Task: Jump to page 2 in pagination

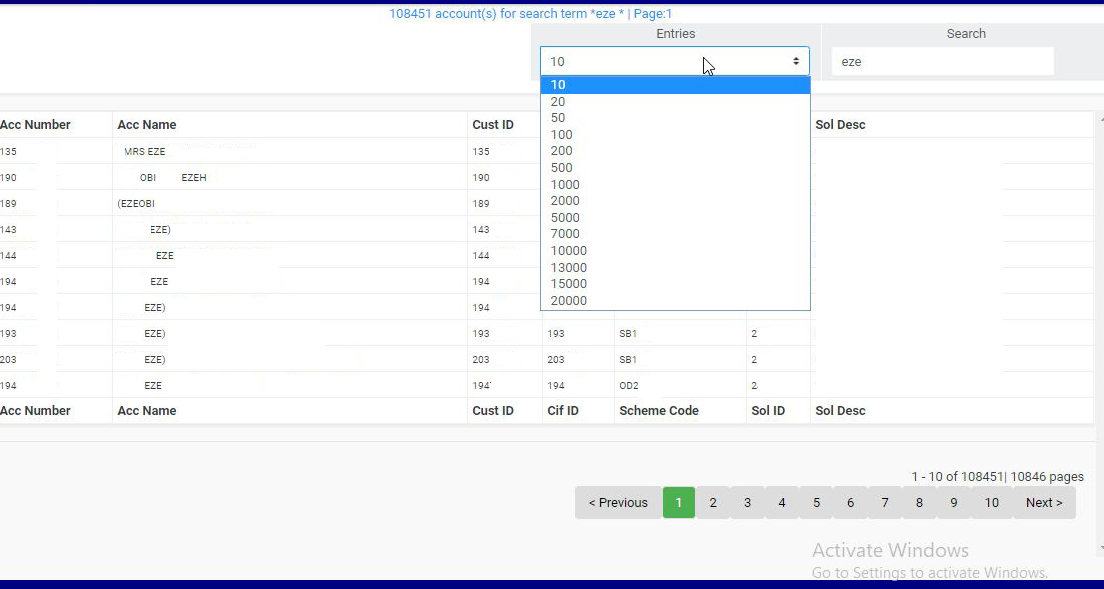Action: [713, 503]
